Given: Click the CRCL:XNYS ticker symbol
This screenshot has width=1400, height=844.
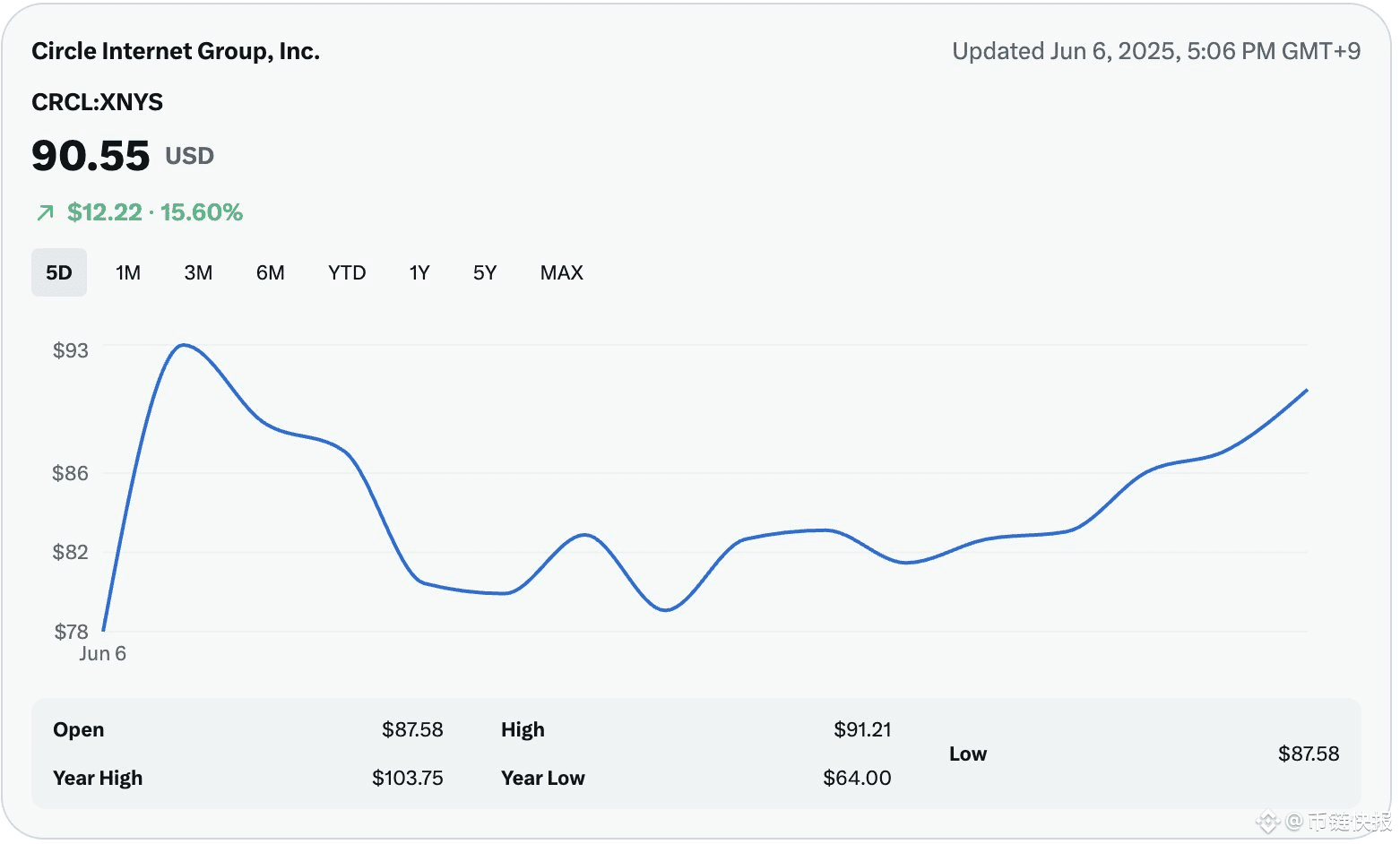Looking at the screenshot, I should click(x=98, y=102).
